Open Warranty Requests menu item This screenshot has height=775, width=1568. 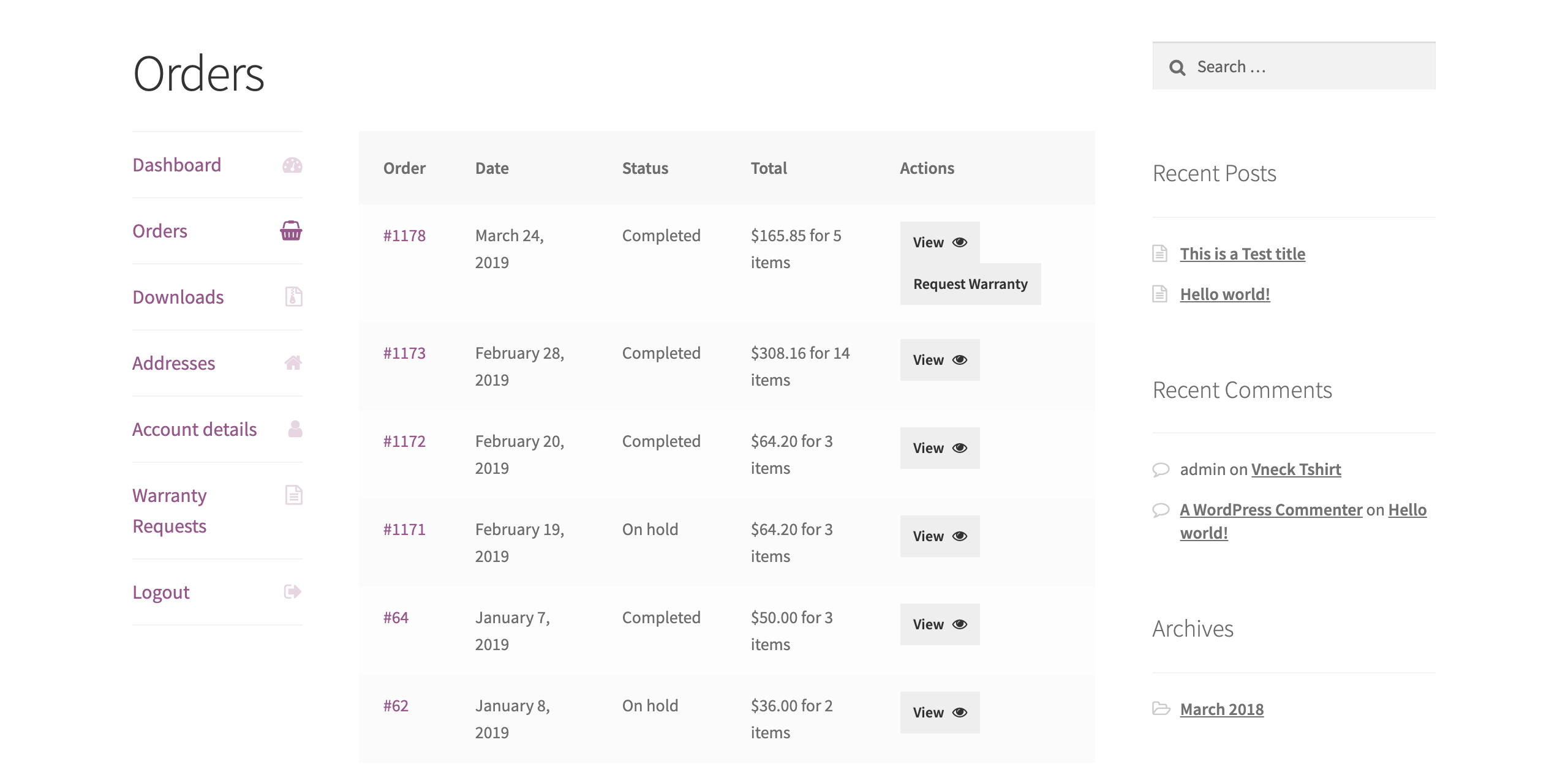pos(170,511)
